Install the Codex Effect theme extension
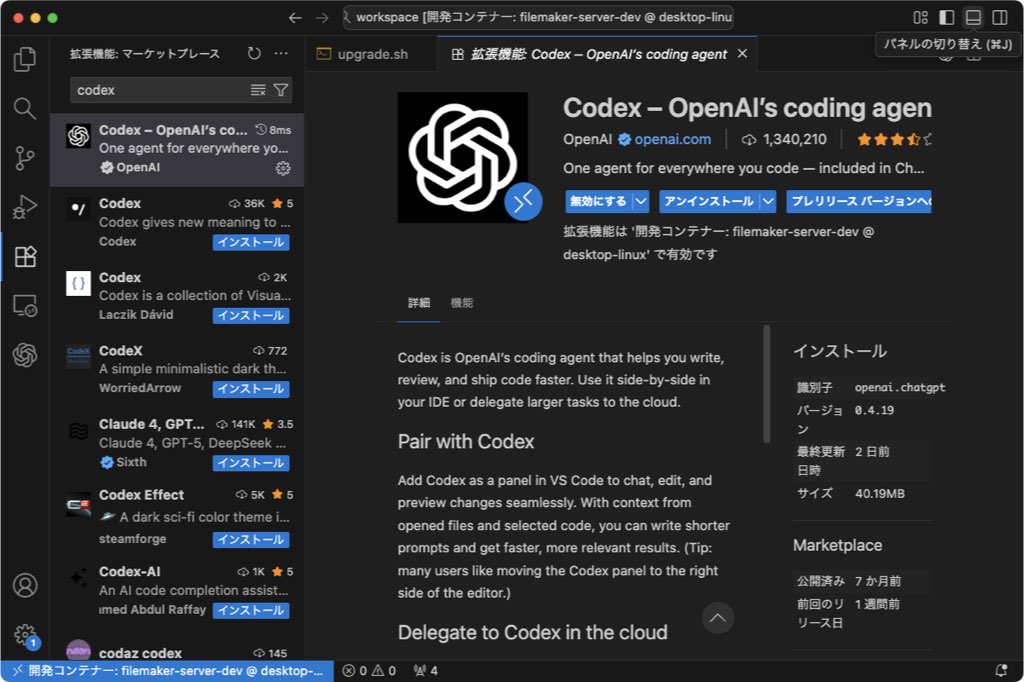This screenshot has height=682, width=1024. point(250,540)
